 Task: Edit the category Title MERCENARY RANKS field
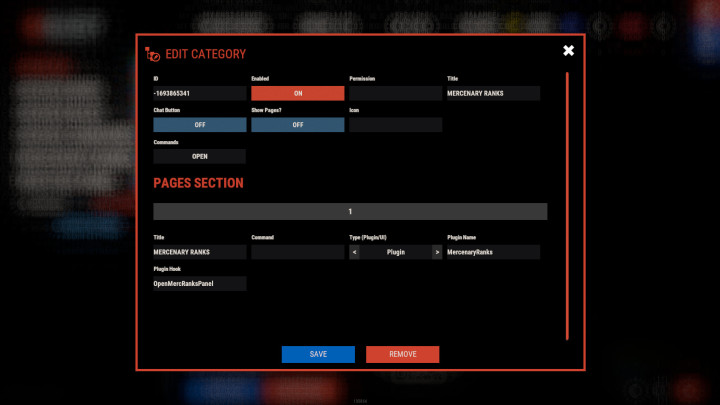pos(493,93)
